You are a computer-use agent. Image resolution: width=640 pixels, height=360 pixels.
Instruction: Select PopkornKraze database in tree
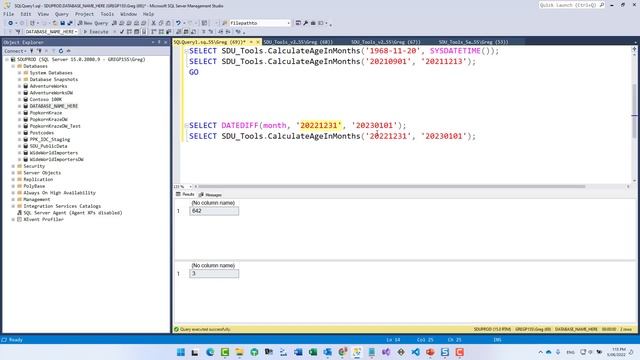click(46, 113)
